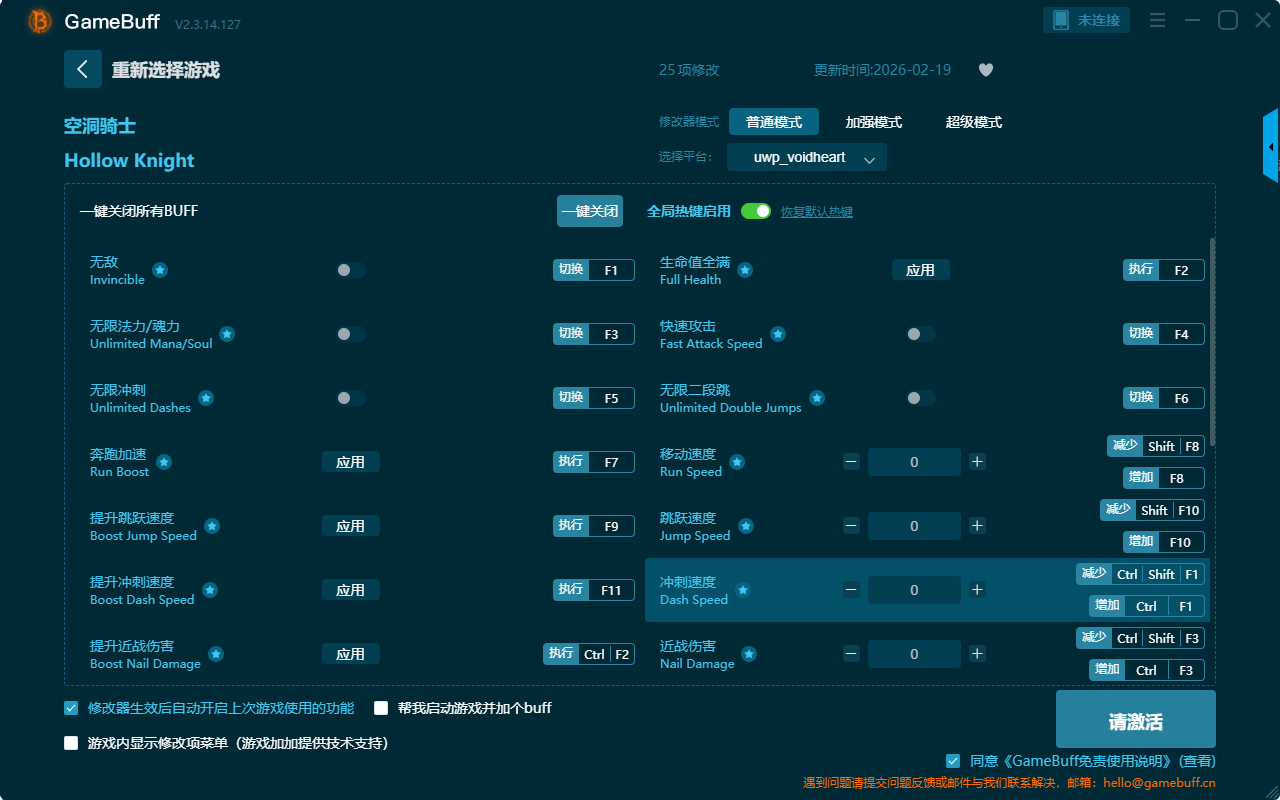This screenshot has height=800, width=1280.
Task: Click the heart favorite icon
Action: [x=986, y=70]
